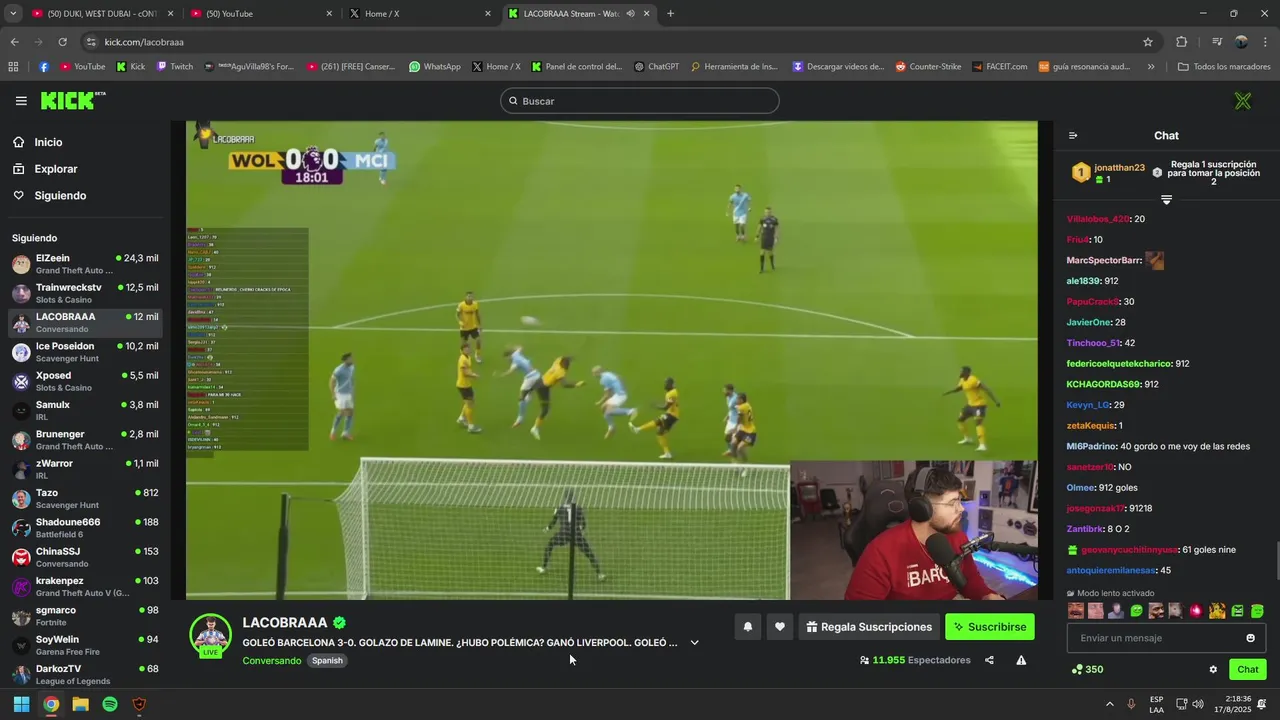Open Shadoune666 channel in sidebar

coord(85,528)
